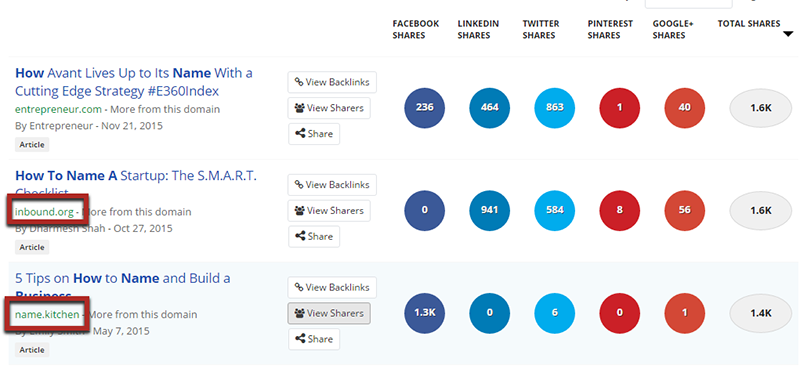Click Facebook shares circle showing 1.3K
The image size is (800, 369).
coord(424,313)
